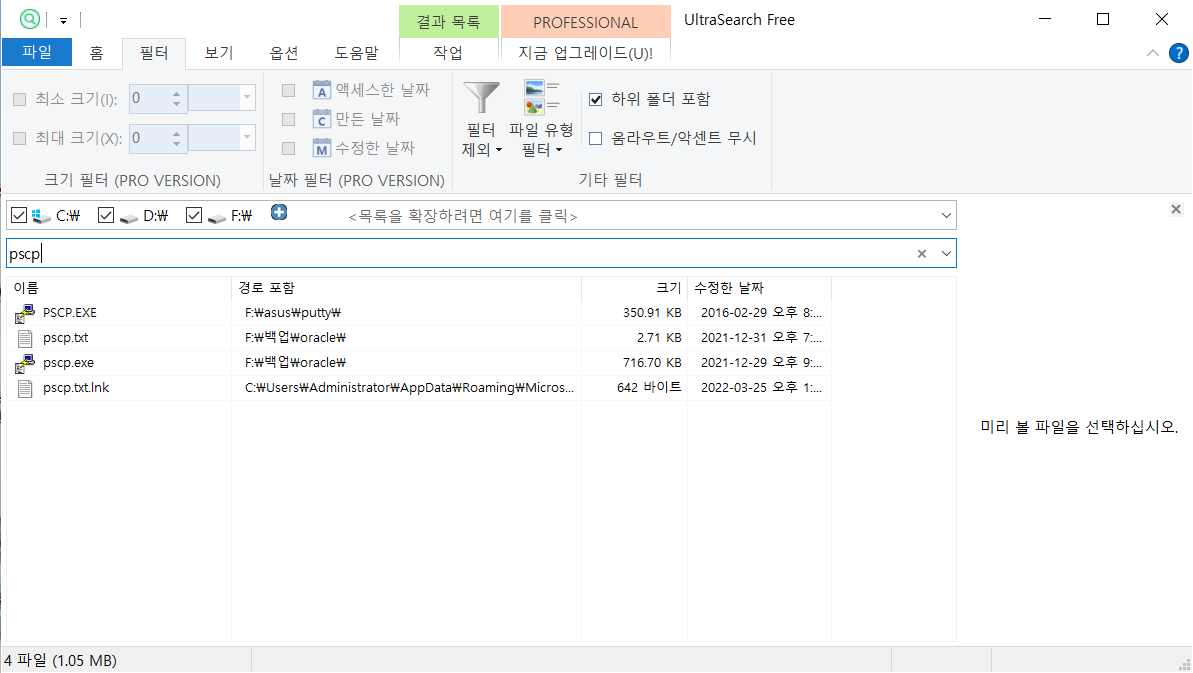The width and height of the screenshot is (1193, 673).
Task: Open the 파일 menu tab
Action: 37,52
